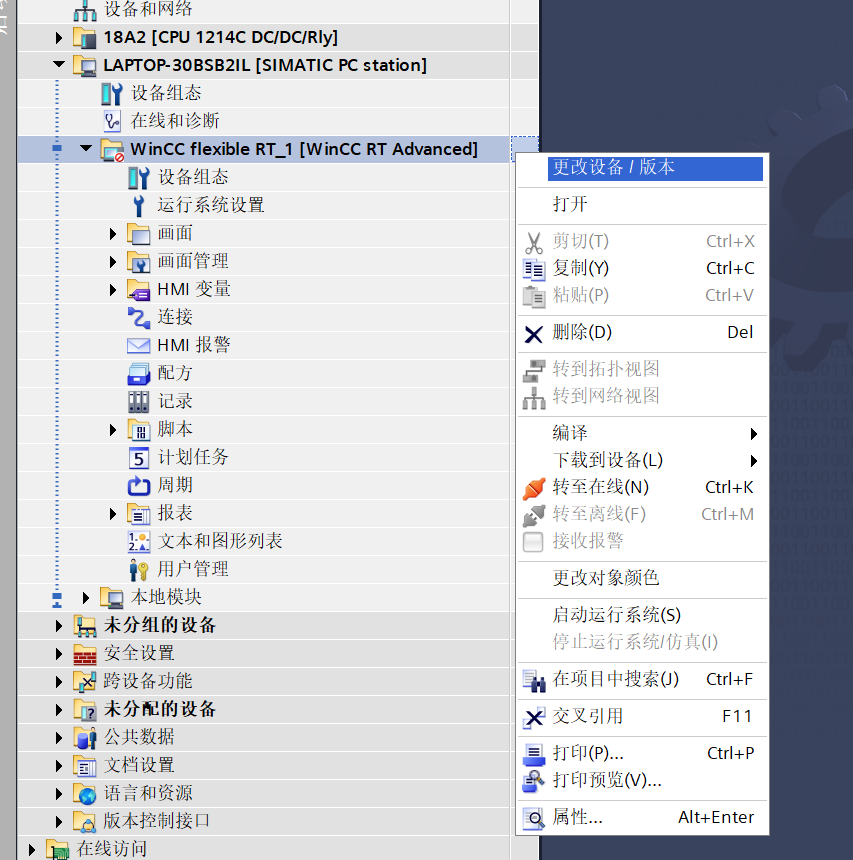Toggle the 接收报警 checkbox in context menu
The image size is (853, 860).
[x=533, y=542]
